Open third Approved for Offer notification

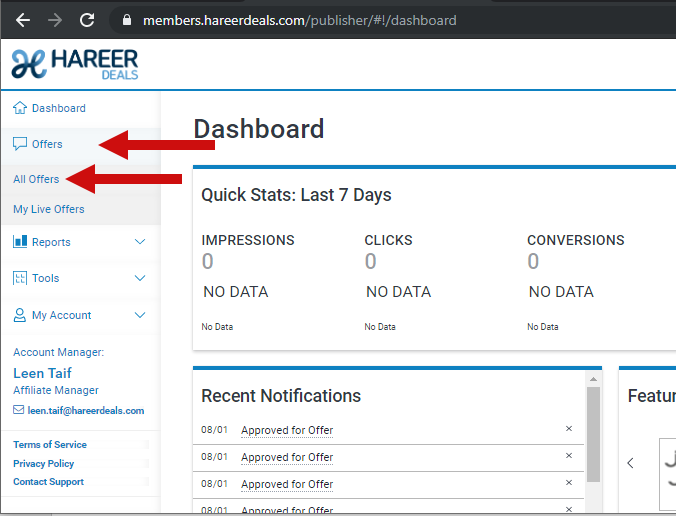click(287, 484)
